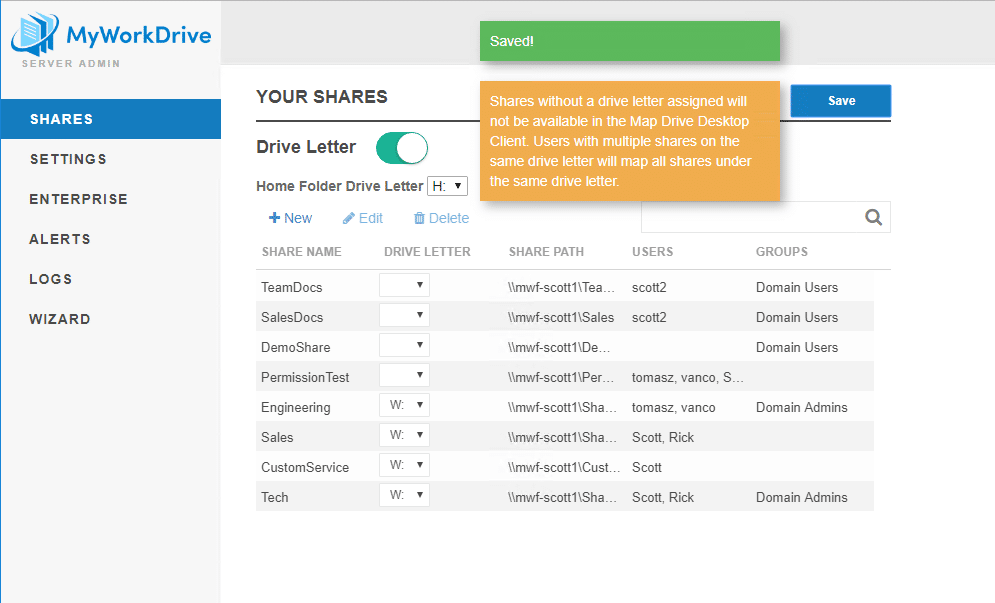Image resolution: width=995 pixels, height=603 pixels.
Task: Click the pencil Edit icon
Action: pyautogui.click(x=349, y=218)
